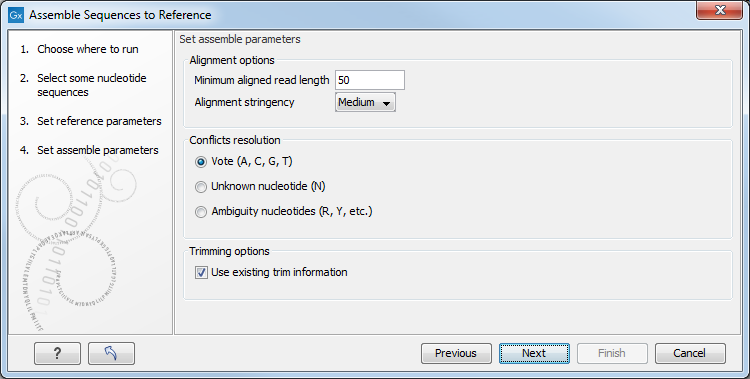The width and height of the screenshot is (750, 379).
Task: Open Set reference parameters step
Action: (x=99, y=121)
